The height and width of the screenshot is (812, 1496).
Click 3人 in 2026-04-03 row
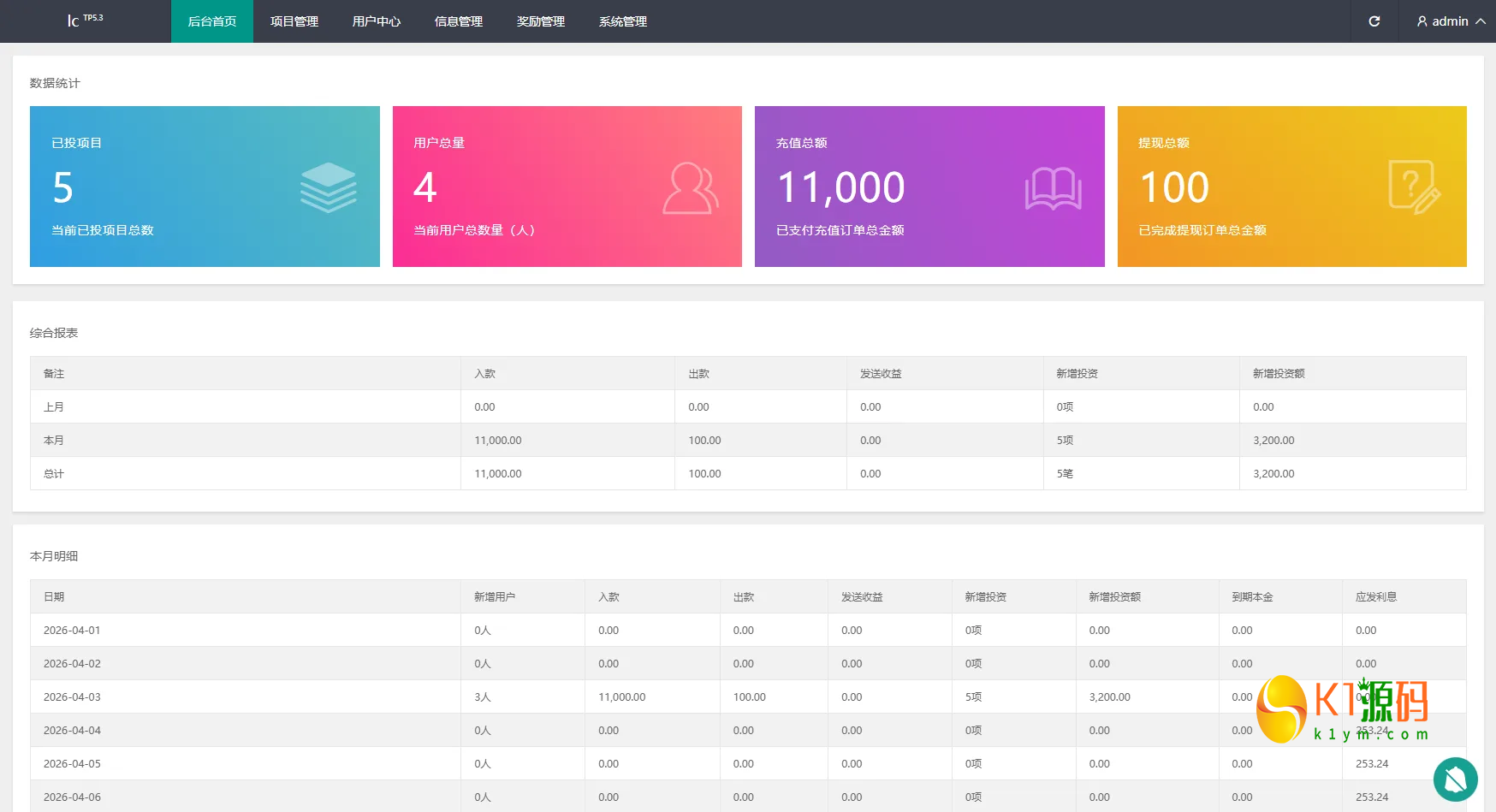[x=483, y=697]
